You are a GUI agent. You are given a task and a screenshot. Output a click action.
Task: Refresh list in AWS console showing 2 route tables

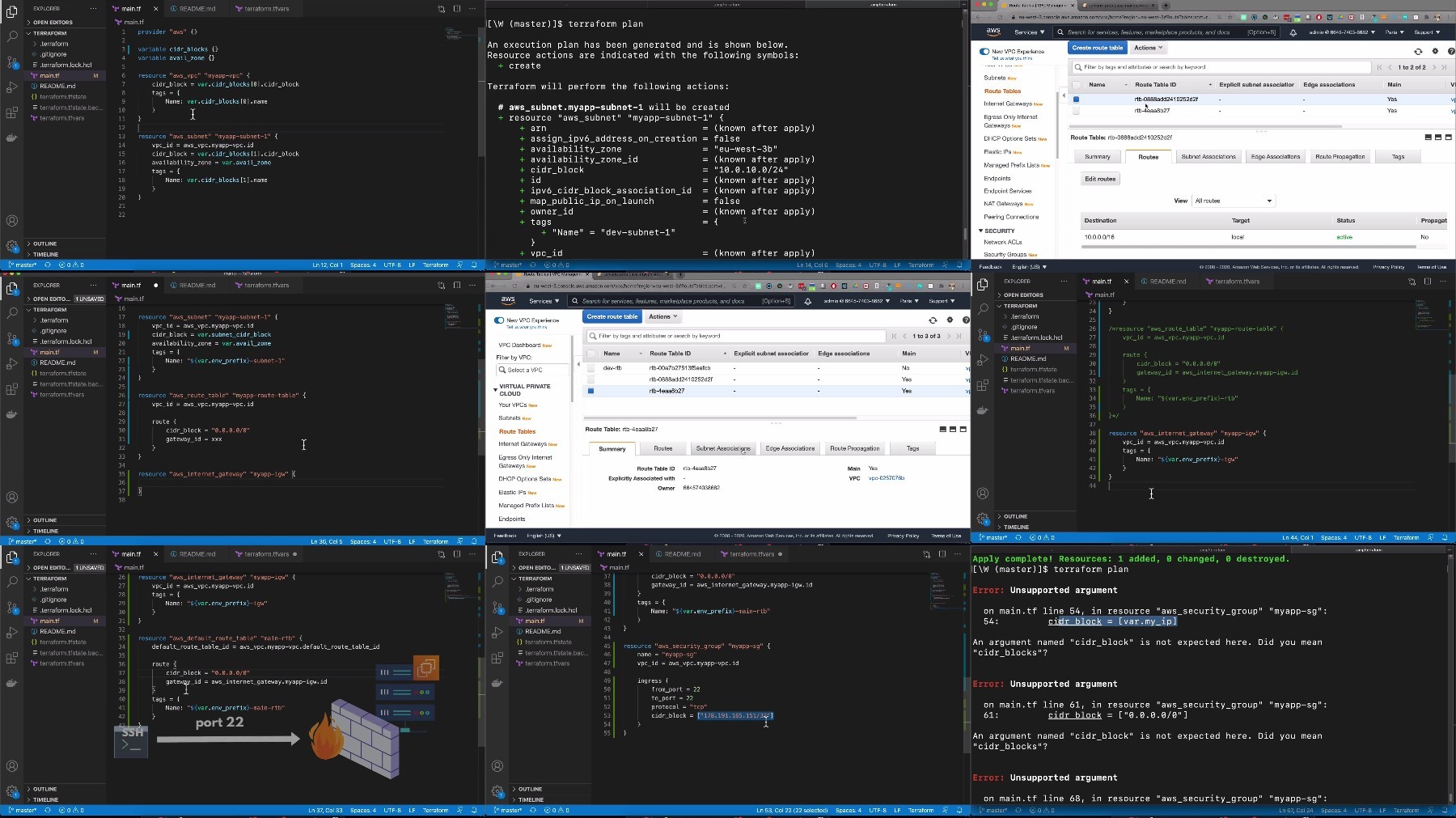click(1418, 51)
